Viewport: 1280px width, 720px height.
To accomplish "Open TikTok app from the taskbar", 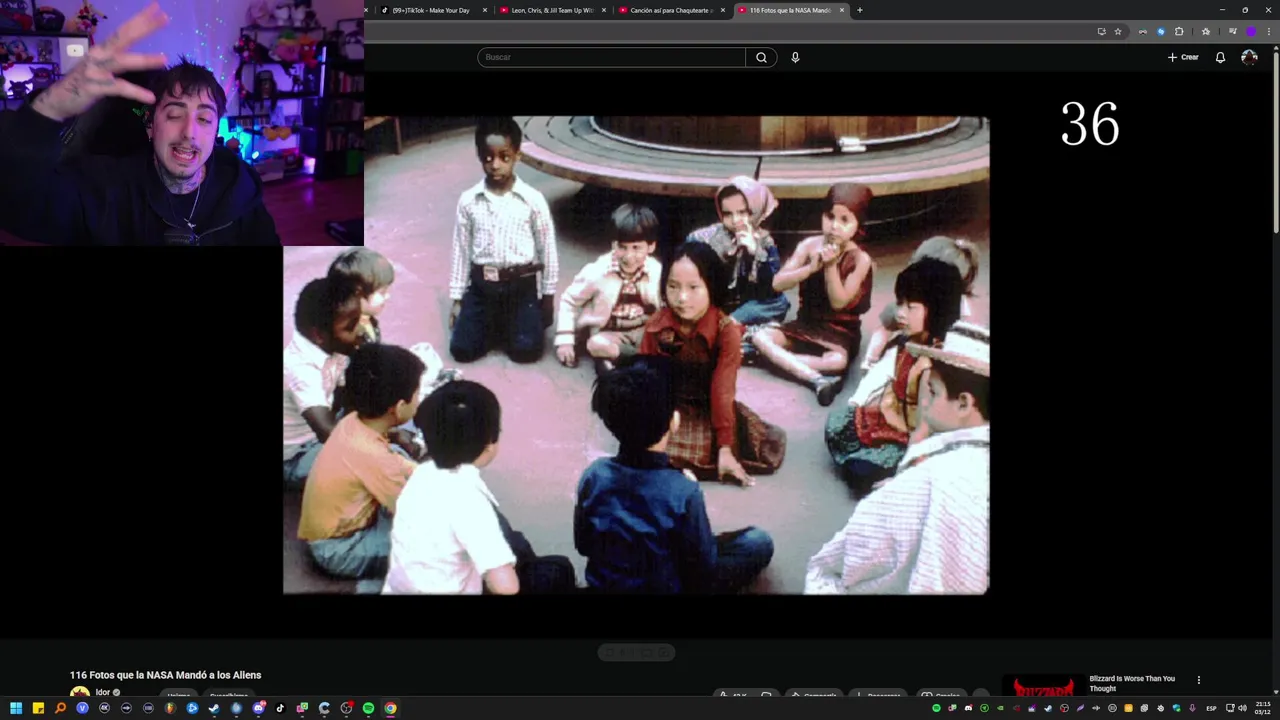I will click(280, 708).
